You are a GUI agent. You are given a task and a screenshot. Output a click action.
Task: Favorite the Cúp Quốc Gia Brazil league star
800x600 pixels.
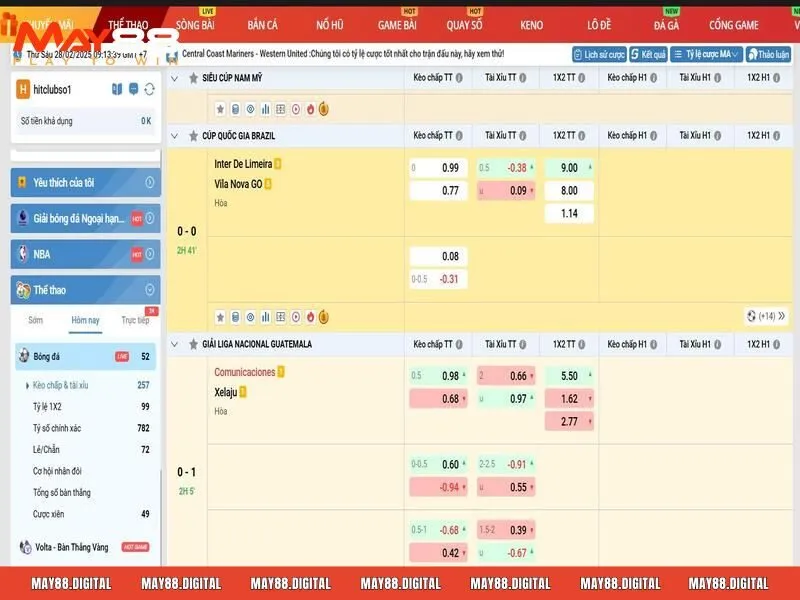click(193, 136)
